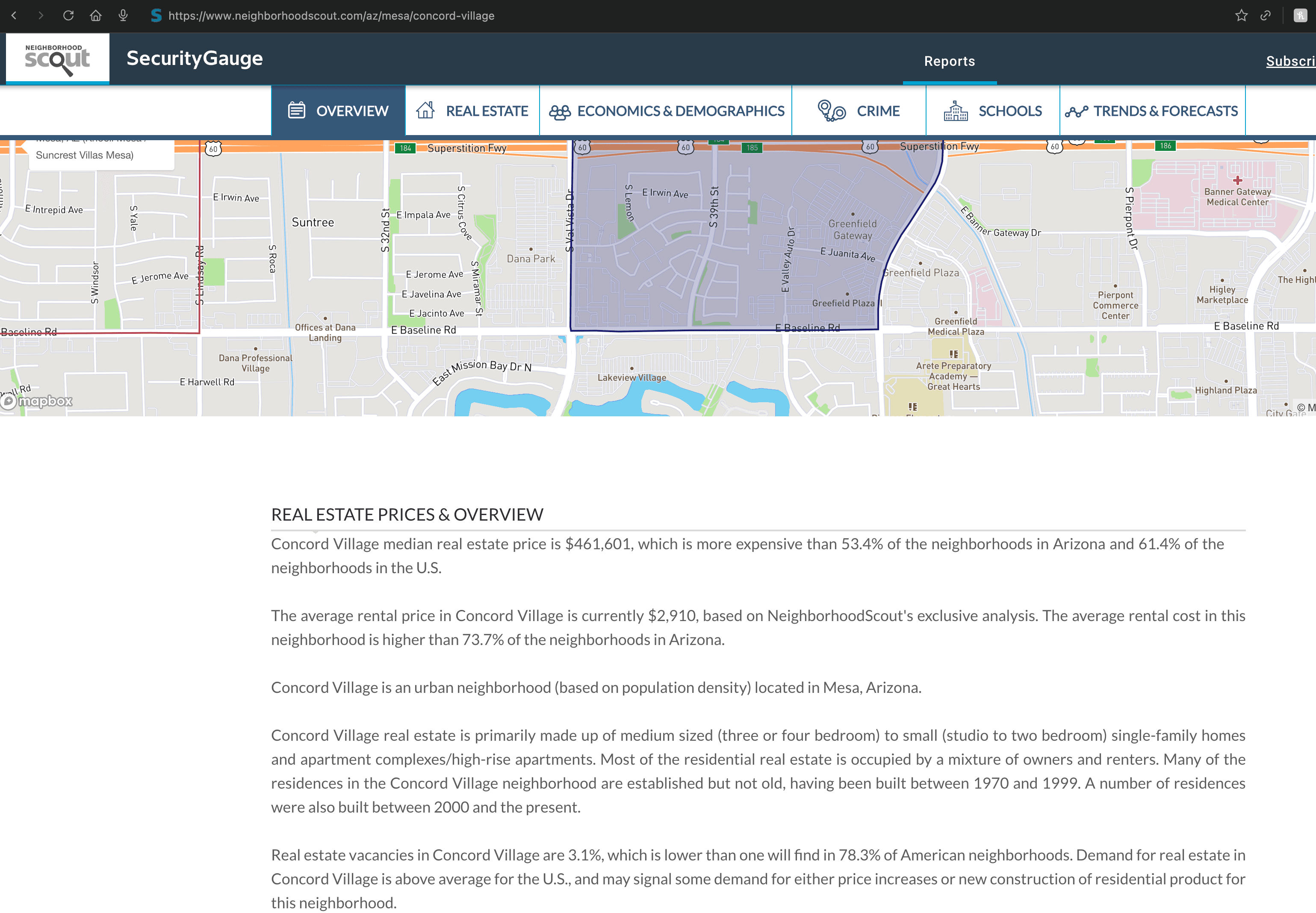Click the Subscribe link in the header

1290,61
